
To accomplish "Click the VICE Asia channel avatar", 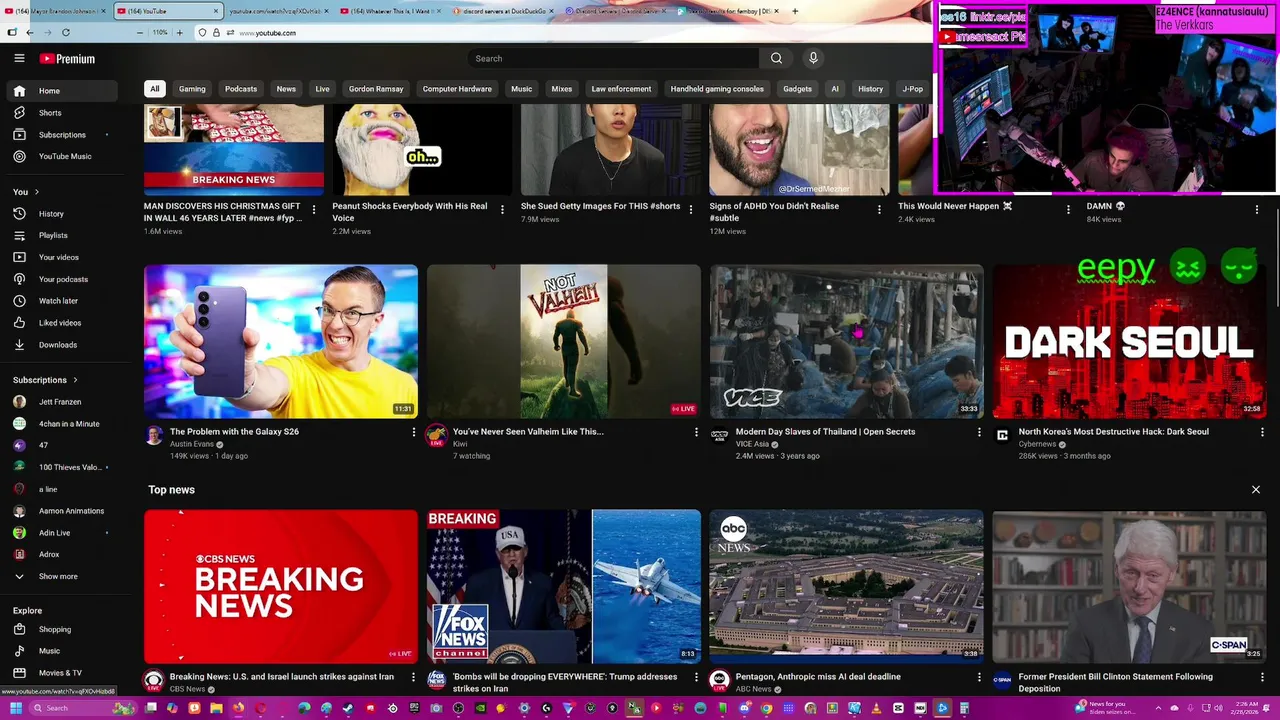I will (x=719, y=435).
